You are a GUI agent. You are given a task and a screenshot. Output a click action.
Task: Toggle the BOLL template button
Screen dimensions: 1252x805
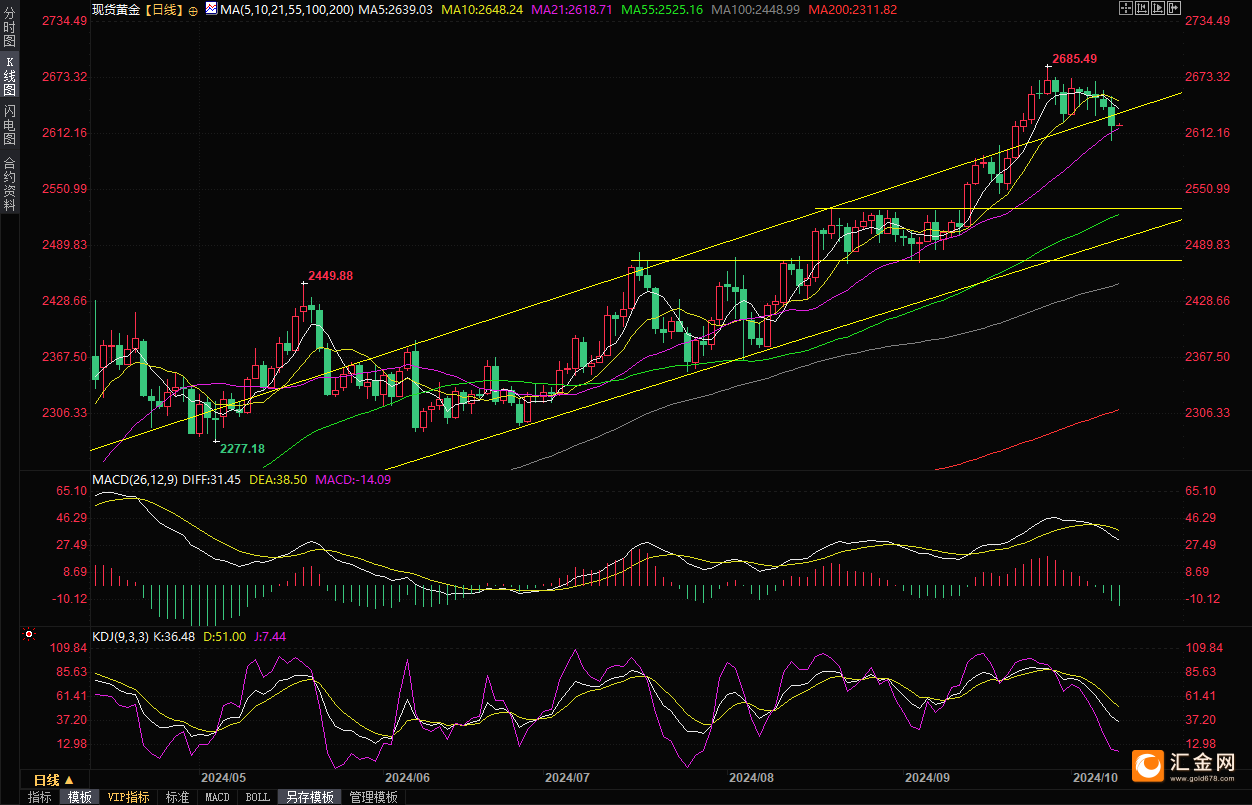click(257, 797)
